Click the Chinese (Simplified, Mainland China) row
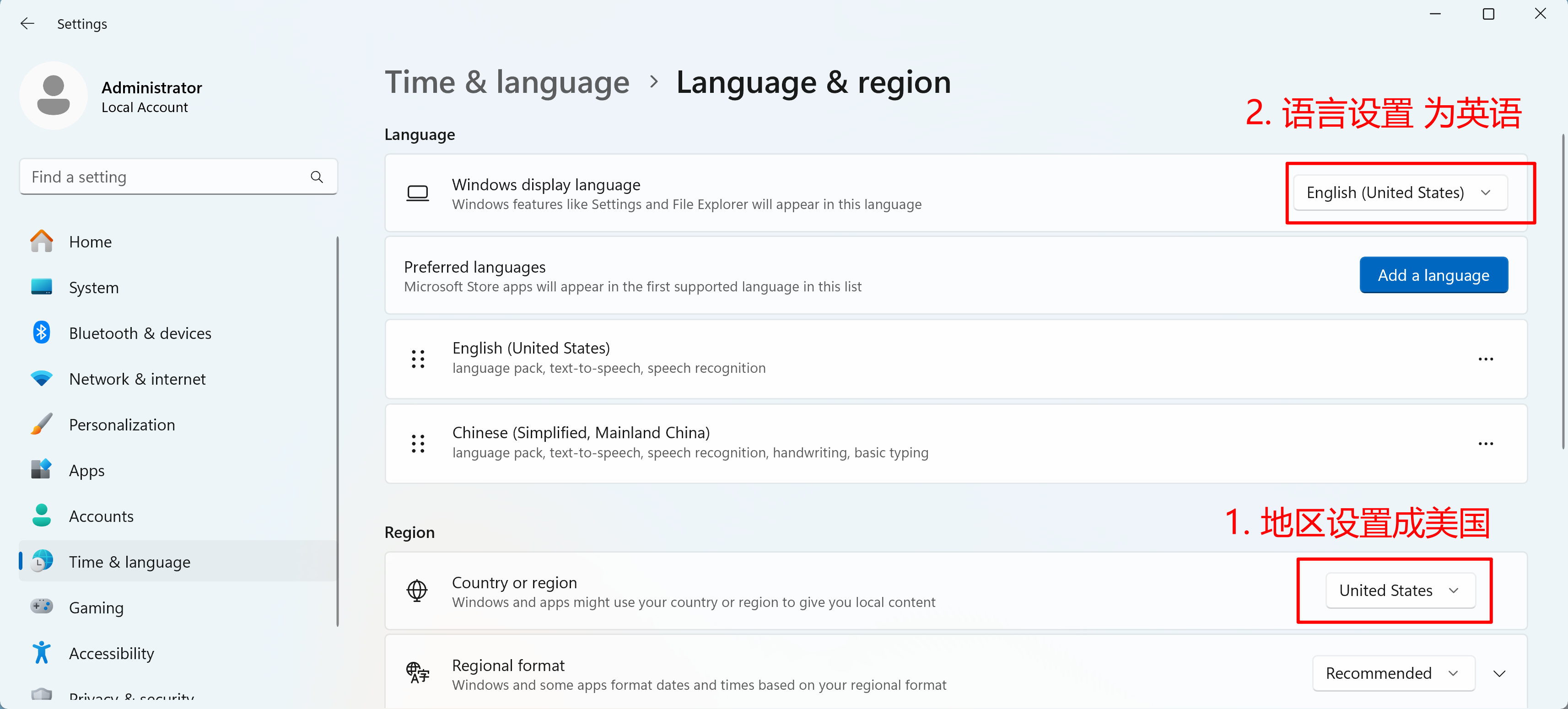 pyautogui.click(x=956, y=444)
